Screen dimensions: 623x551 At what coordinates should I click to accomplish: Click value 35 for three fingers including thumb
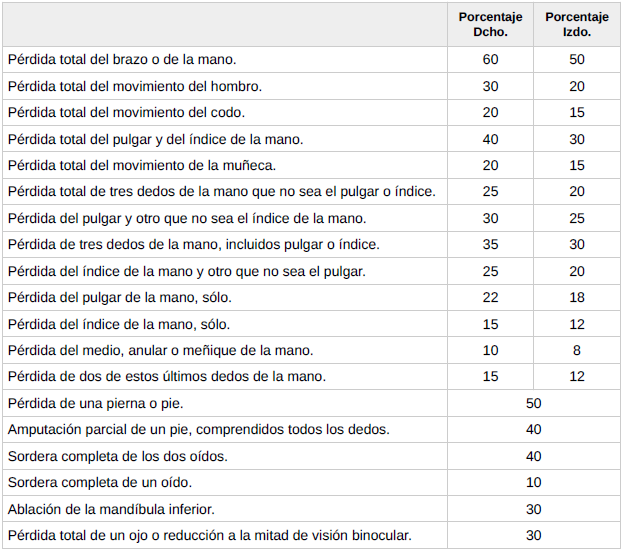(490, 244)
